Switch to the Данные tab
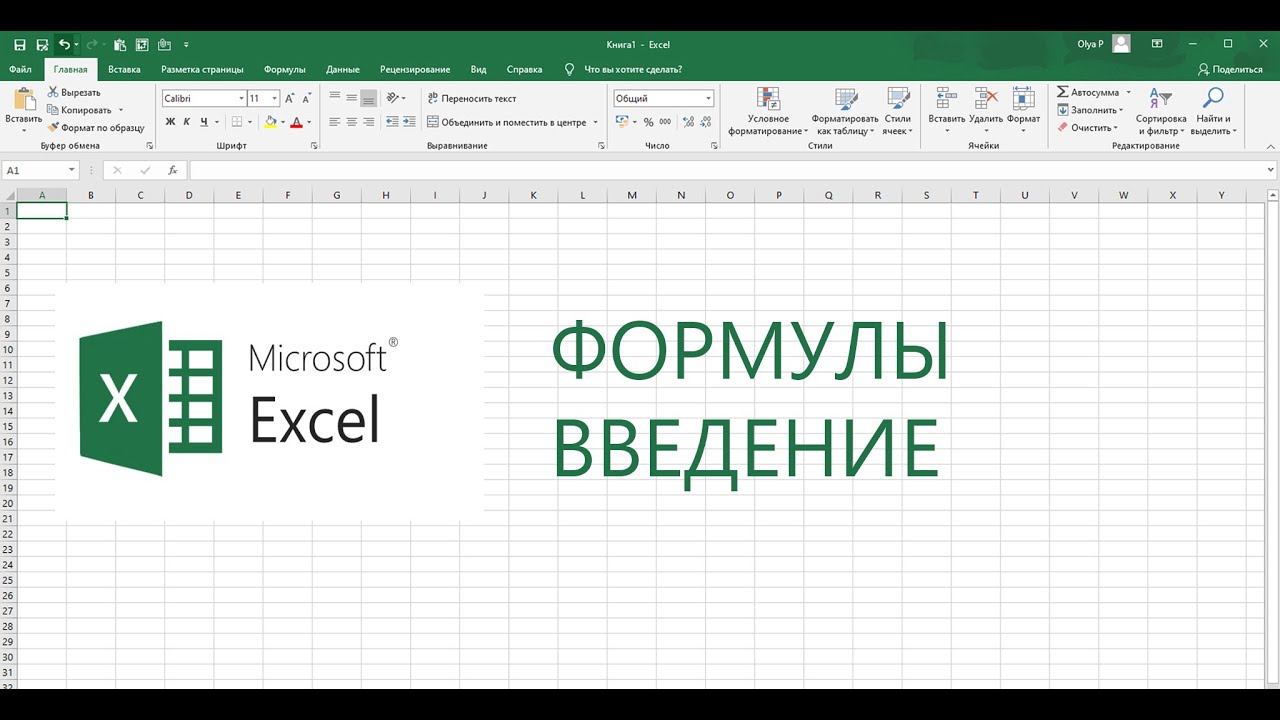 (343, 70)
